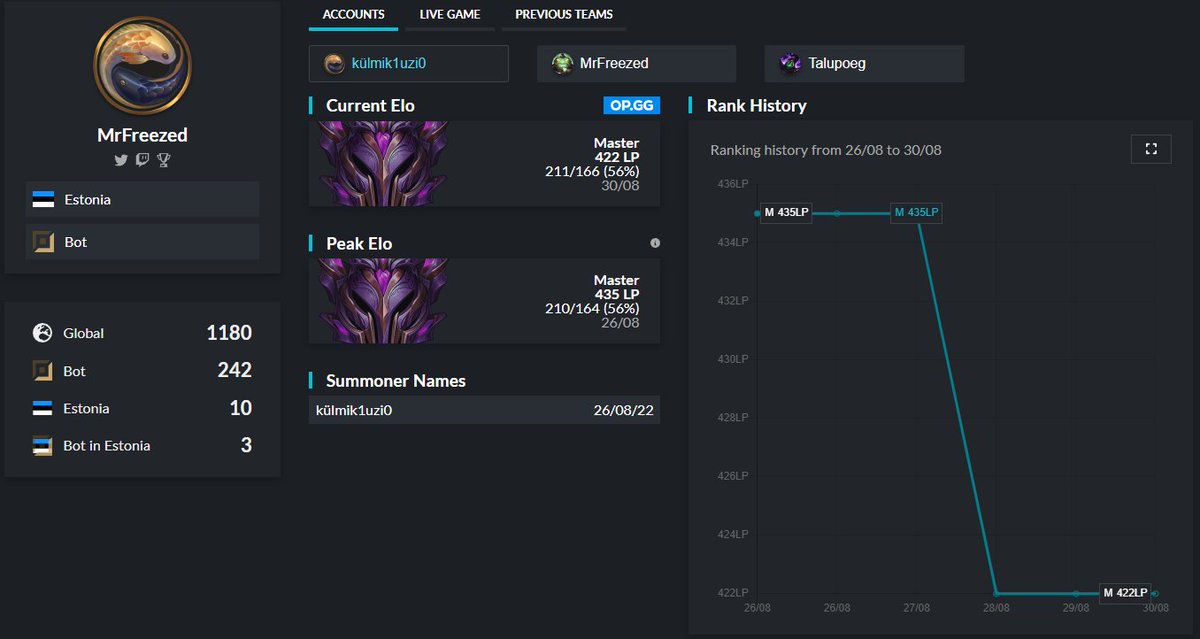Image resolution: width=1200 pixels, height=639 pixels.
Task: Click the Bot in Estonia value 3
Action: click(246, 446)
